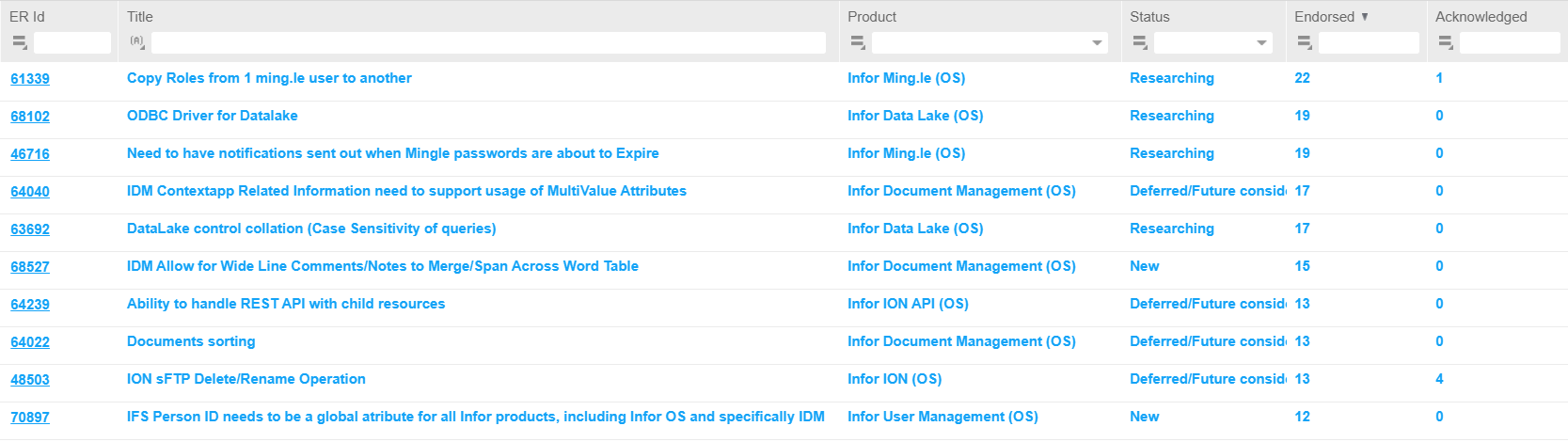
Task: Click product 'Infor ION API (OS)'
Action: (x=908, y=304)
